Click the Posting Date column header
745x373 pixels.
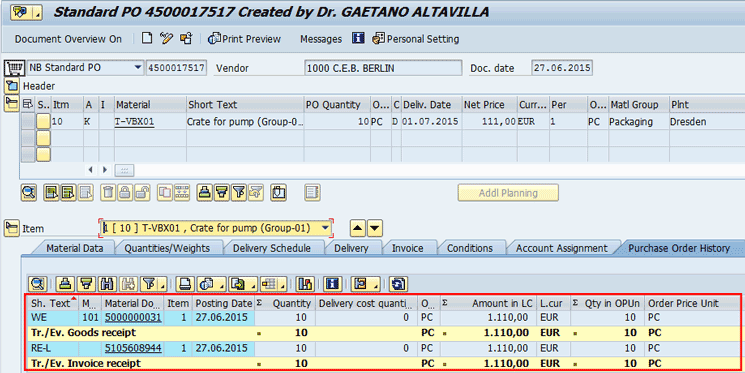(x=223, y=303)
